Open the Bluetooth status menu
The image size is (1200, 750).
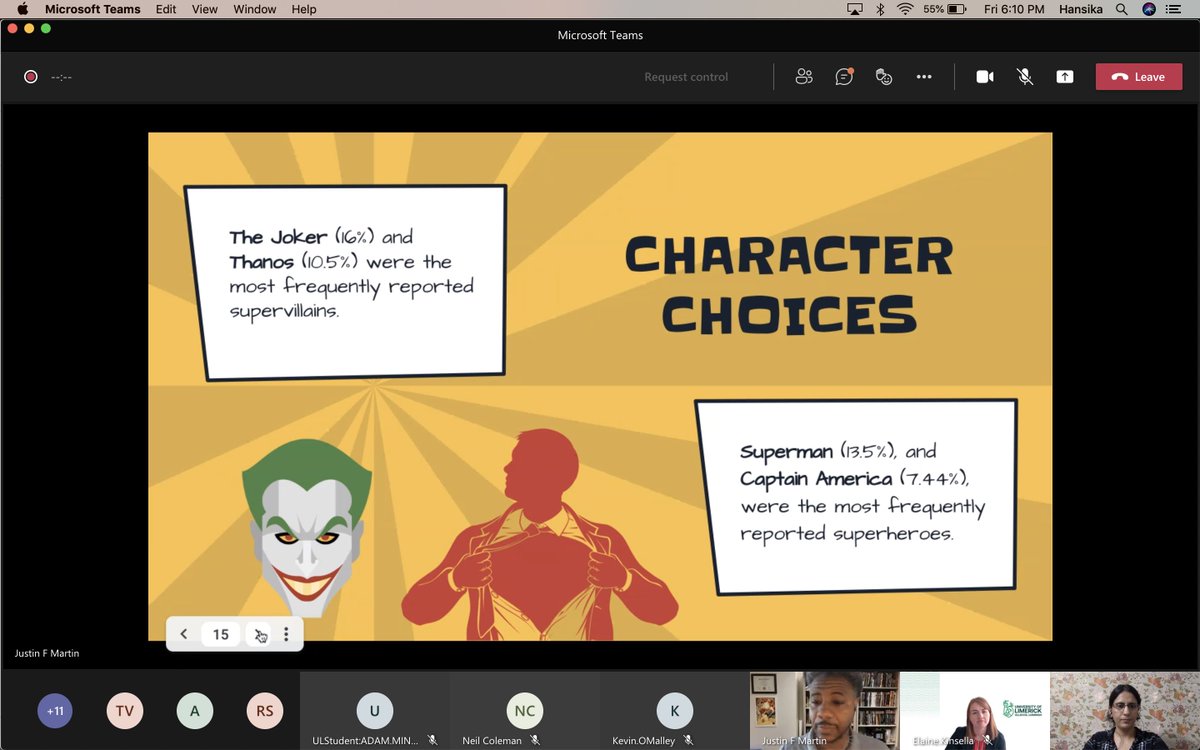tap(881, 9)
